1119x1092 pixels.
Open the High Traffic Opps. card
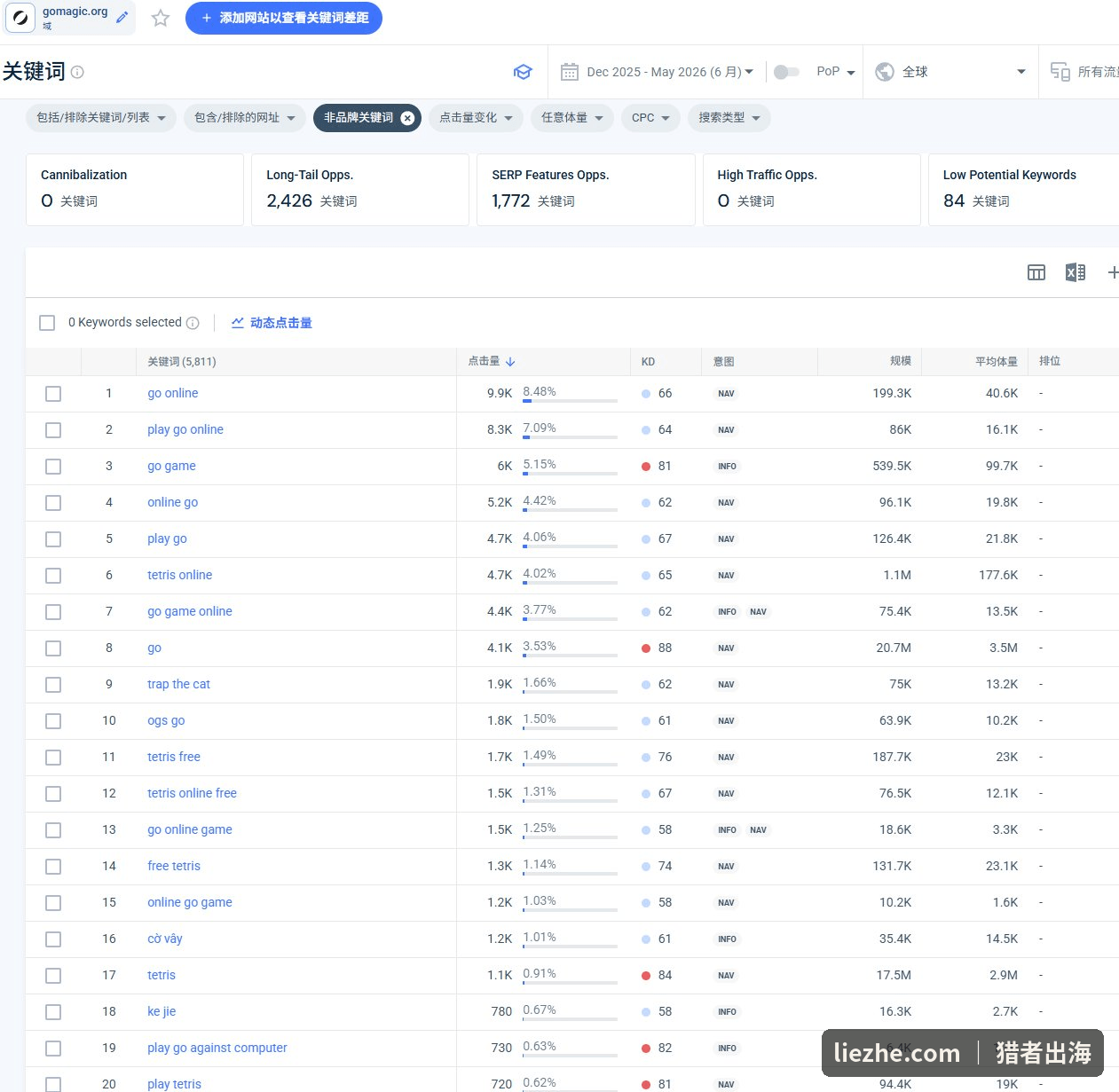click(812, 190)
